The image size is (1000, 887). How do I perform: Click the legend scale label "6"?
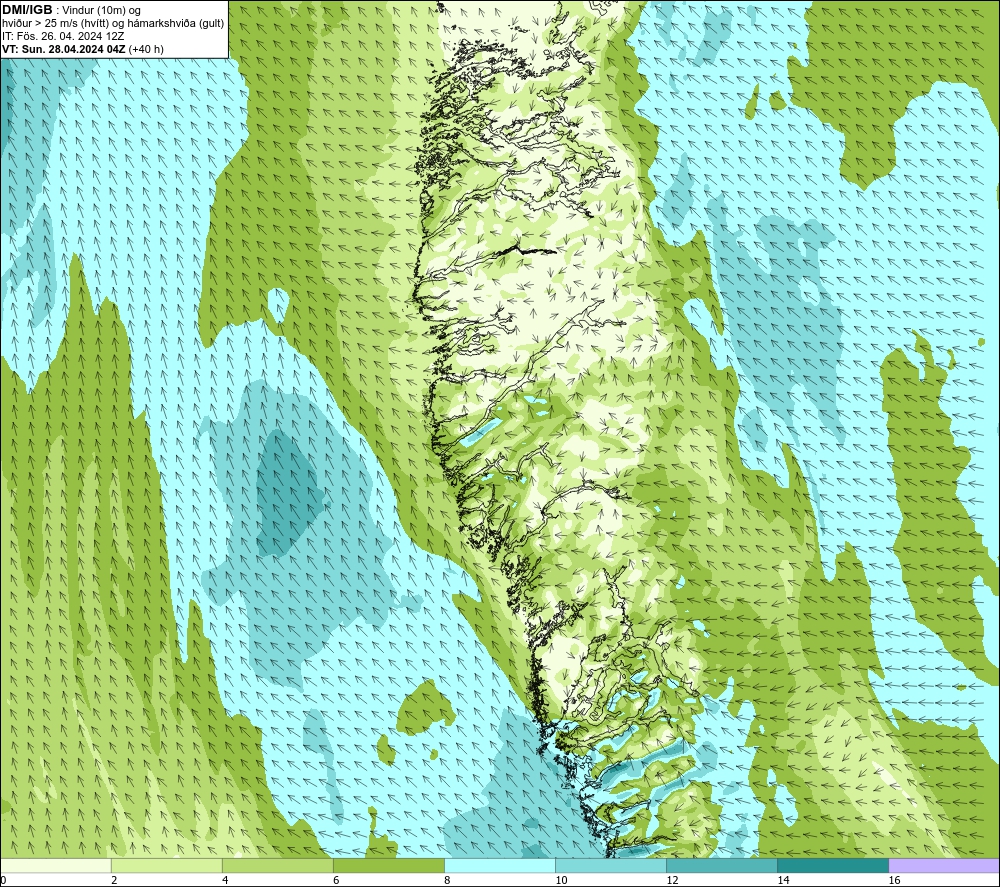click(336, 880)
